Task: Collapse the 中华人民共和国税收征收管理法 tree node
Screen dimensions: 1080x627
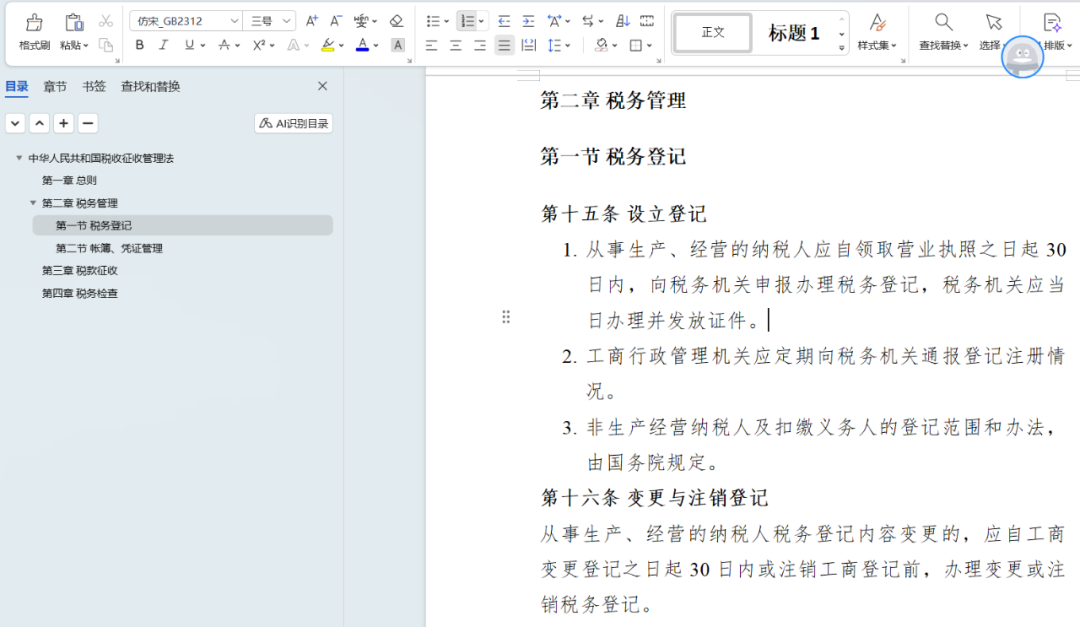Action: pos(19,158)
